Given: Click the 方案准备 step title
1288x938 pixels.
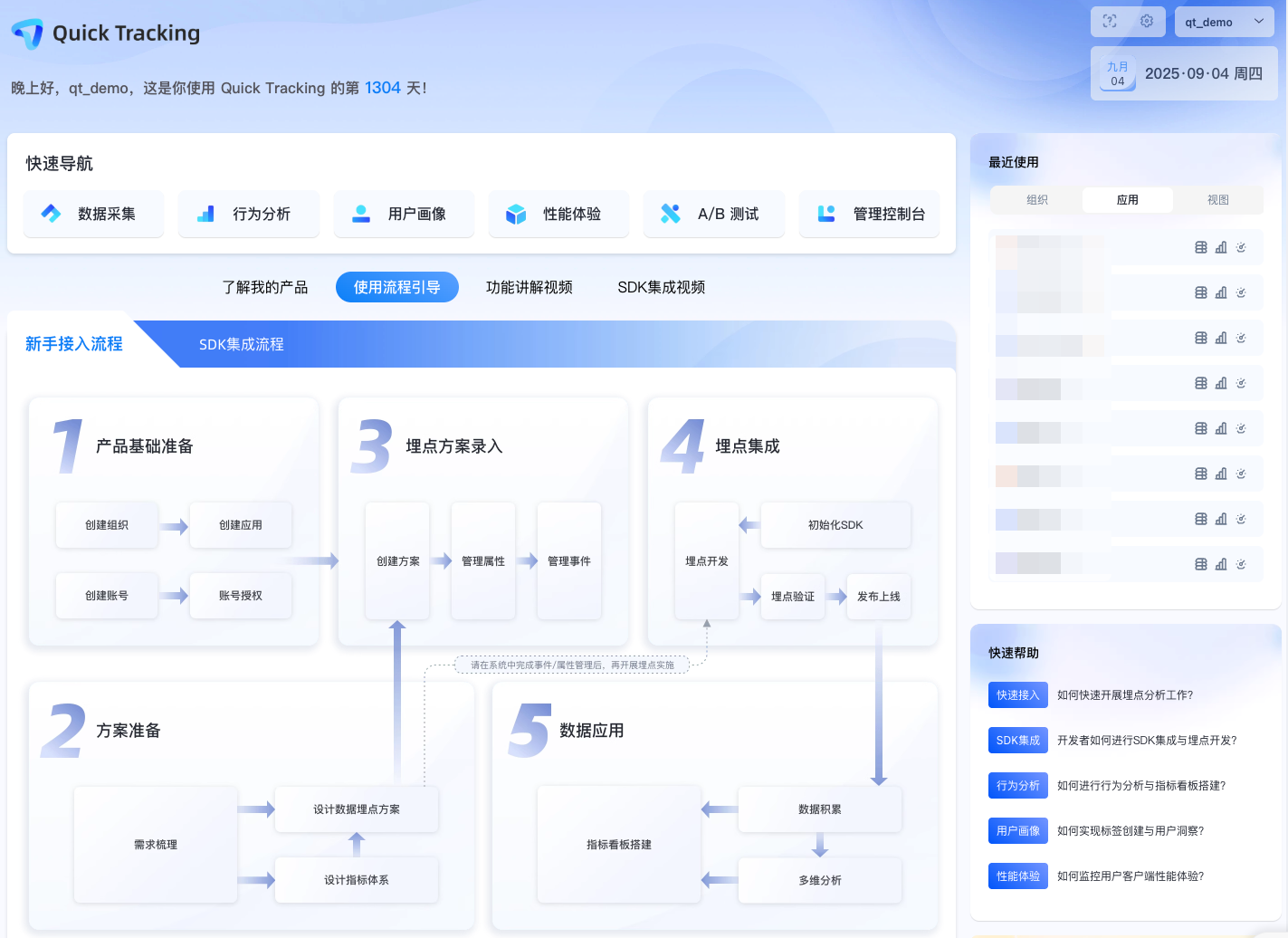Looking at the screenshot, I should pos(129,731).
